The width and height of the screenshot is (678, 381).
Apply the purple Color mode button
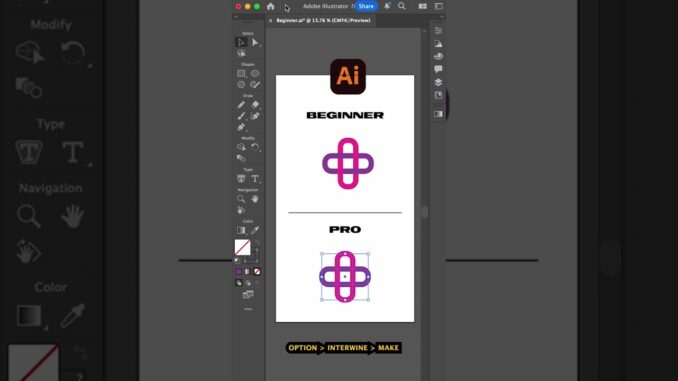click(x=238, y=272)
